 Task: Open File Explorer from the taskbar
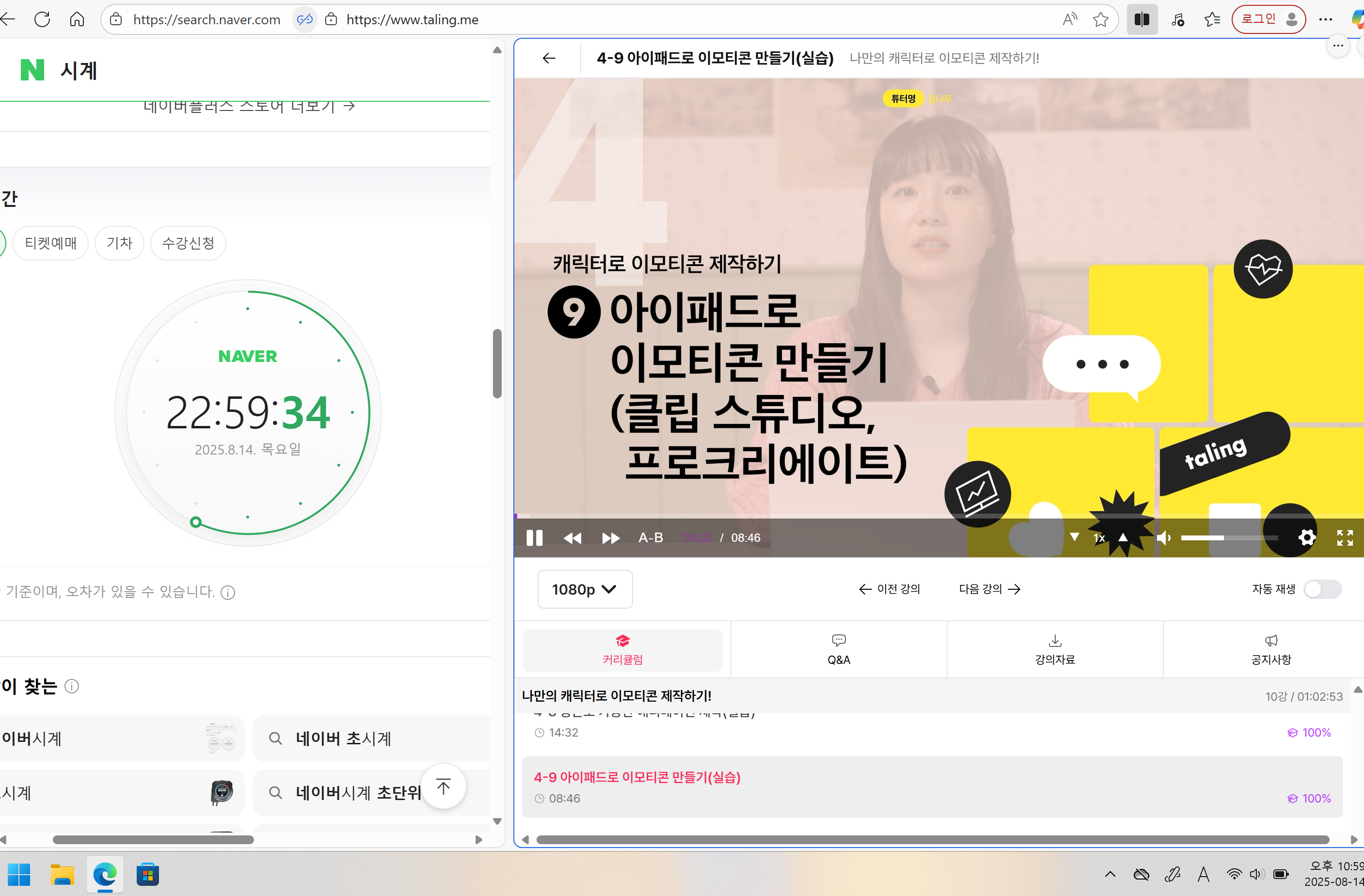tap(62, 875)
